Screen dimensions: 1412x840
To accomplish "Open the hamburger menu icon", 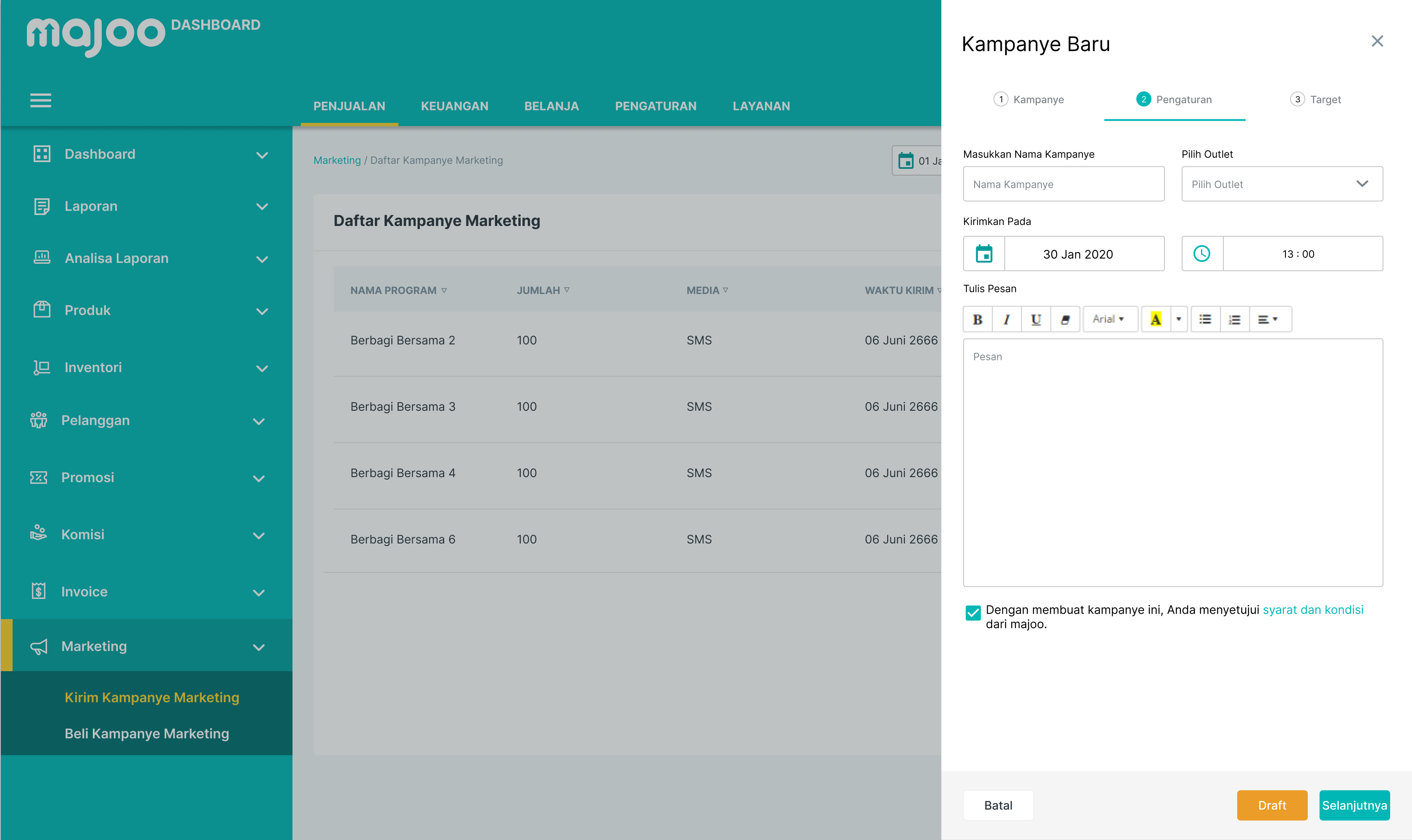I will pyautogui.click(x=41, y=100).
